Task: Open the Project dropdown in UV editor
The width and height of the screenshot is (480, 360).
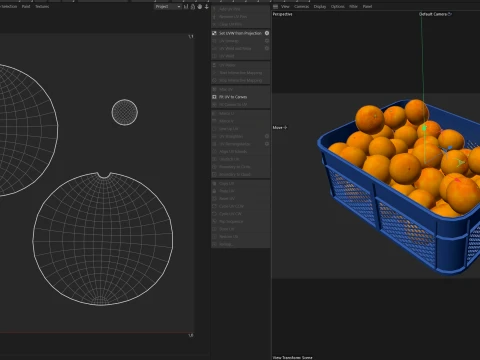Action: click(x=168, y=7)
